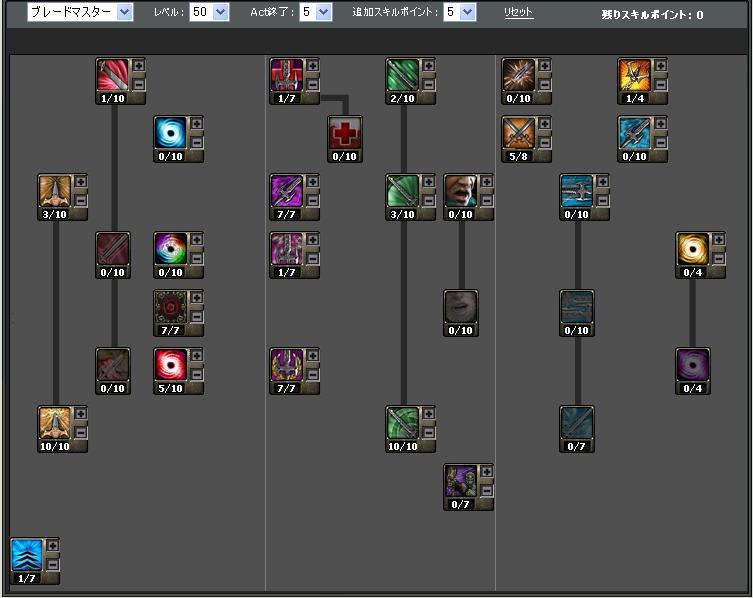Screen dimensions: 753x598
Task: Add a point to blue chevrons 1/7 skill
Action: [53, 545]
